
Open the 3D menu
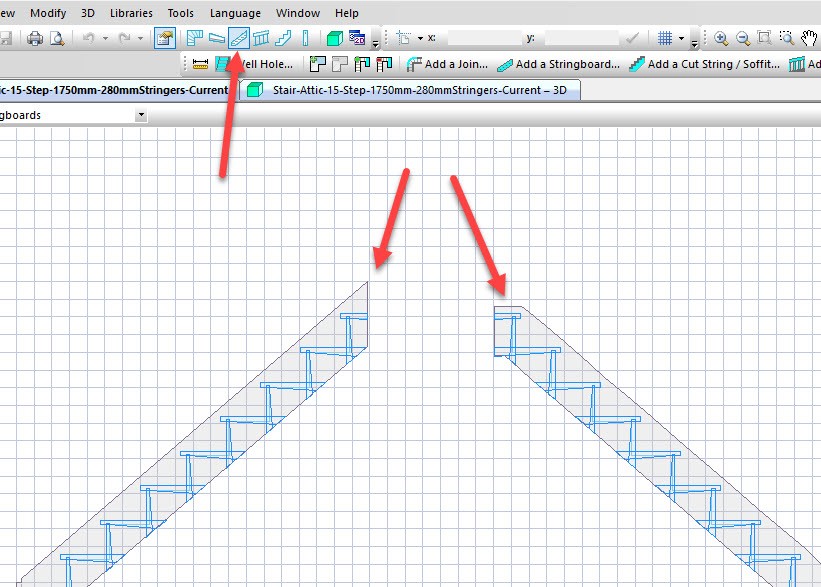(88, 13)
